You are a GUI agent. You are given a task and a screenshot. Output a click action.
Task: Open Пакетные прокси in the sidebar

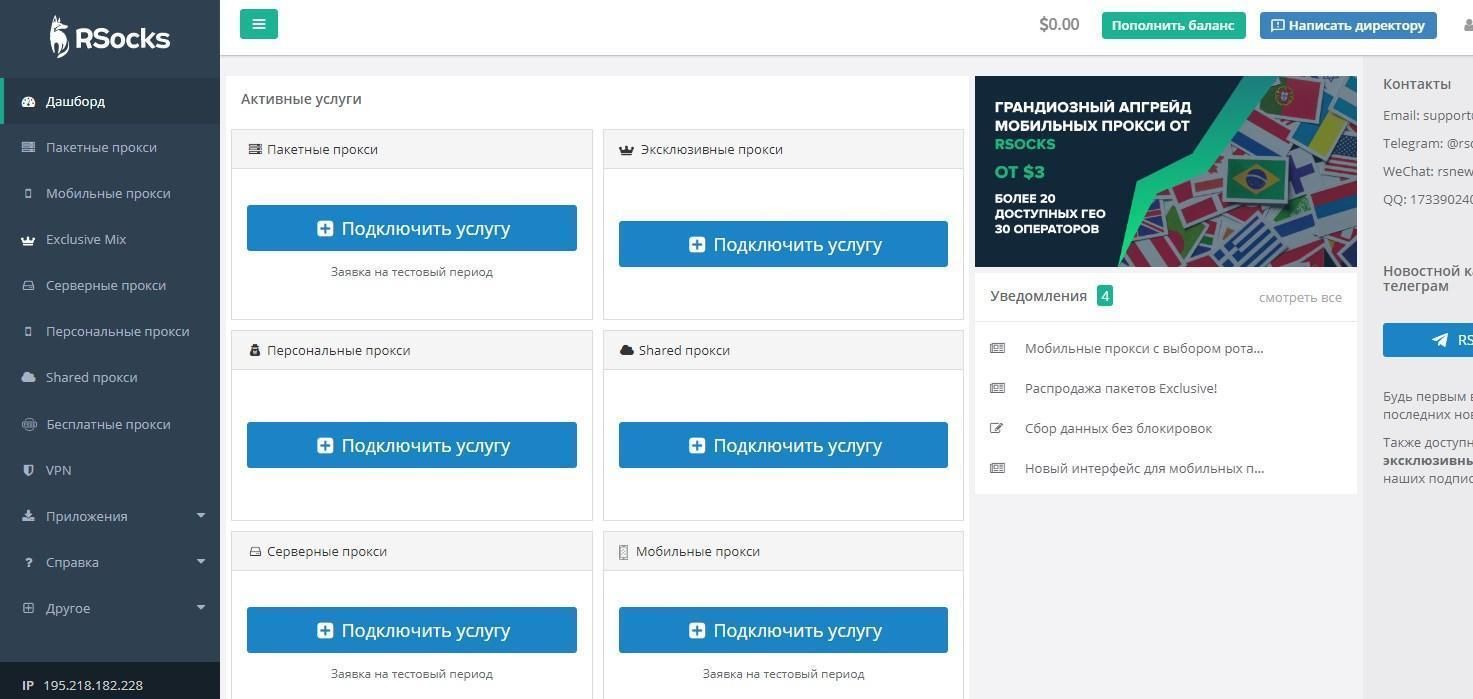110,147
